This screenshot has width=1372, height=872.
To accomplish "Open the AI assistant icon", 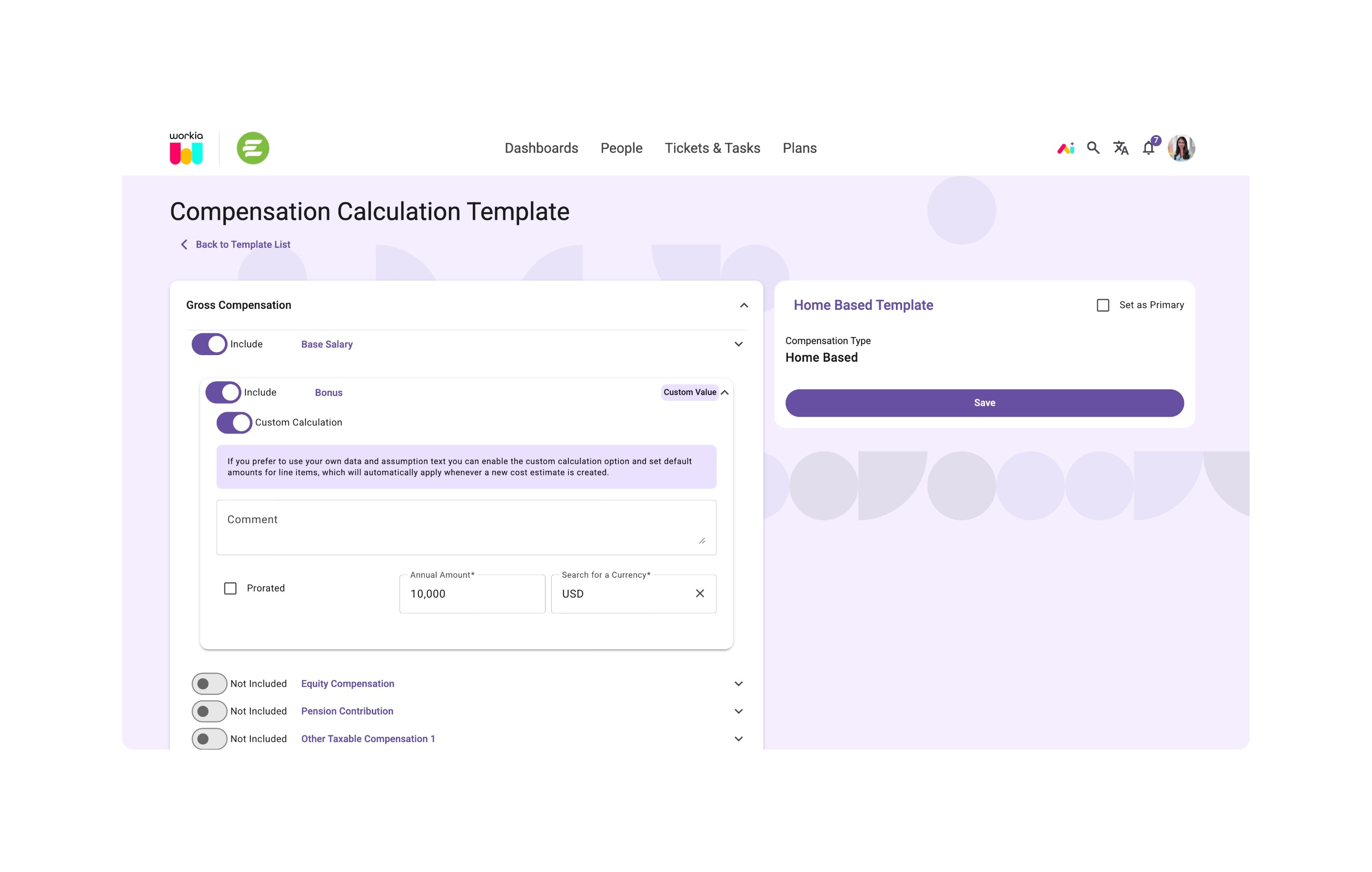I will [1065, 148].
